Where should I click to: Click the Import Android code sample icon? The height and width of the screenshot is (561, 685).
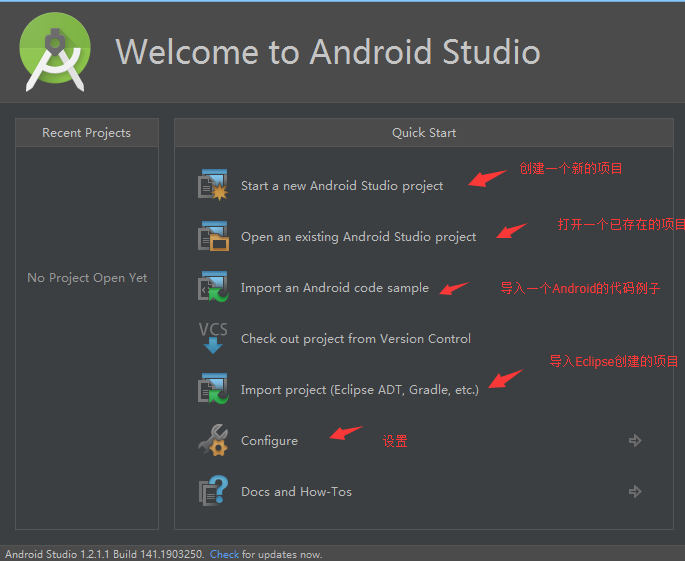213,287
